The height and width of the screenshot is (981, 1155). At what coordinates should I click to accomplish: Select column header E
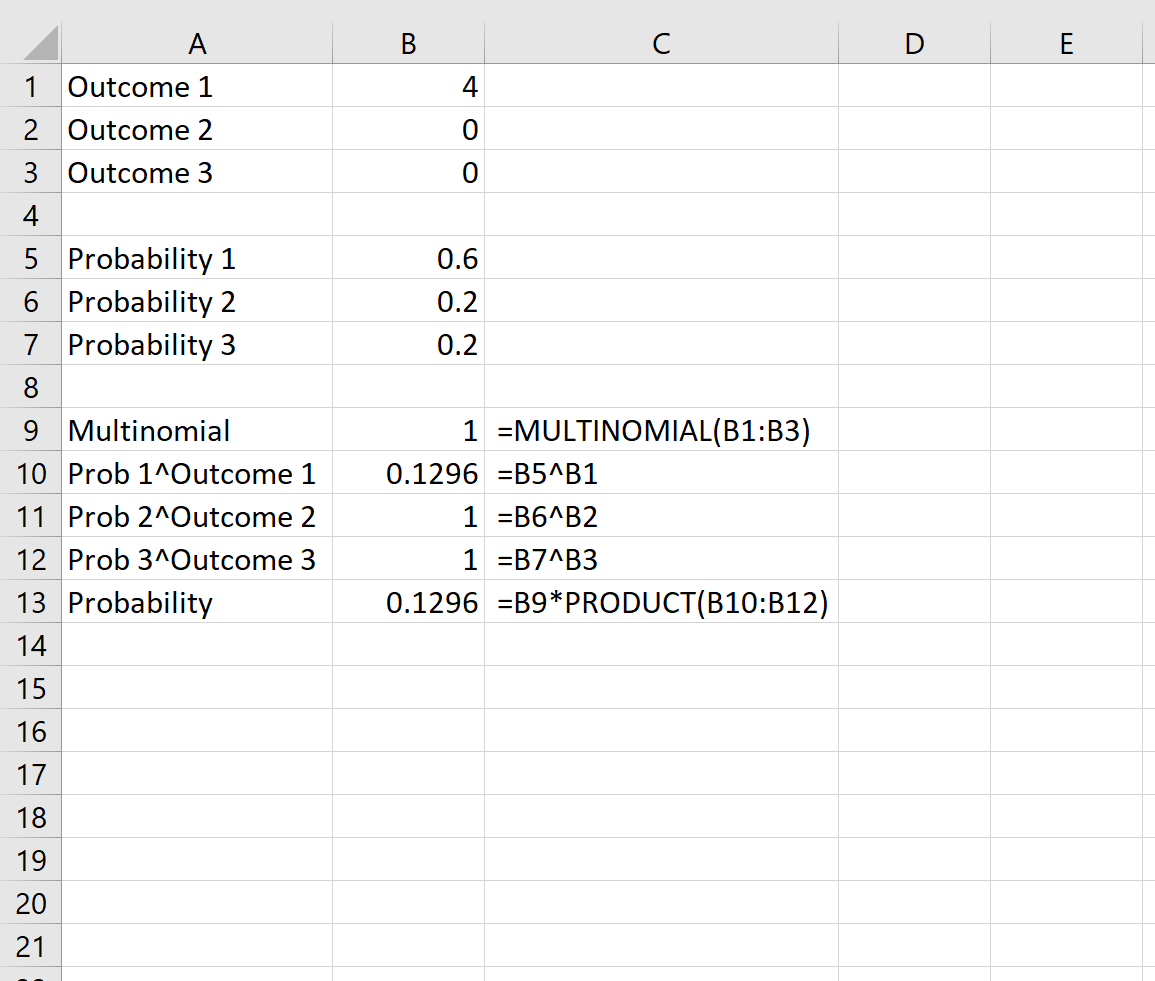1066,43
